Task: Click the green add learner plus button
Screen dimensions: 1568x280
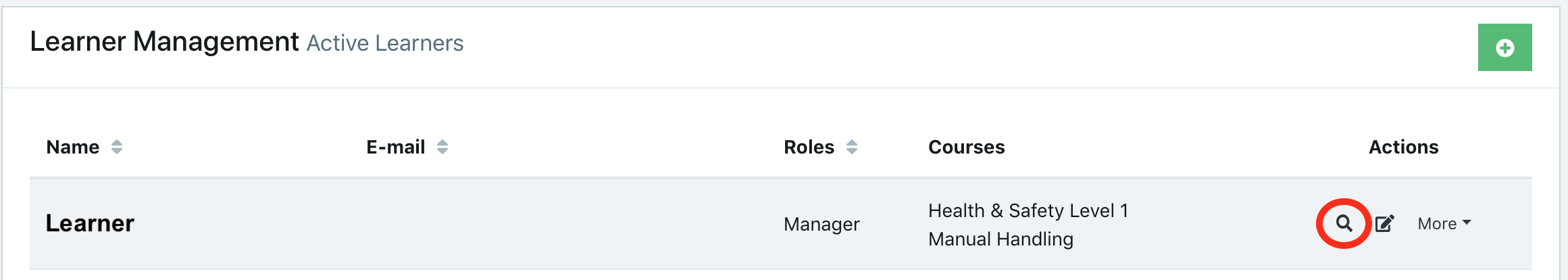Action: [1504, 47]
